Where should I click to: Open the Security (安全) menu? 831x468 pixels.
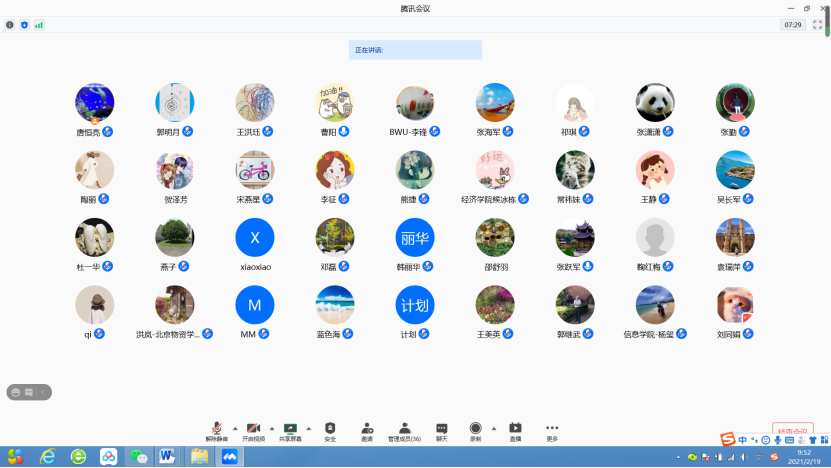pyautogui.click(x=330, y=429)
